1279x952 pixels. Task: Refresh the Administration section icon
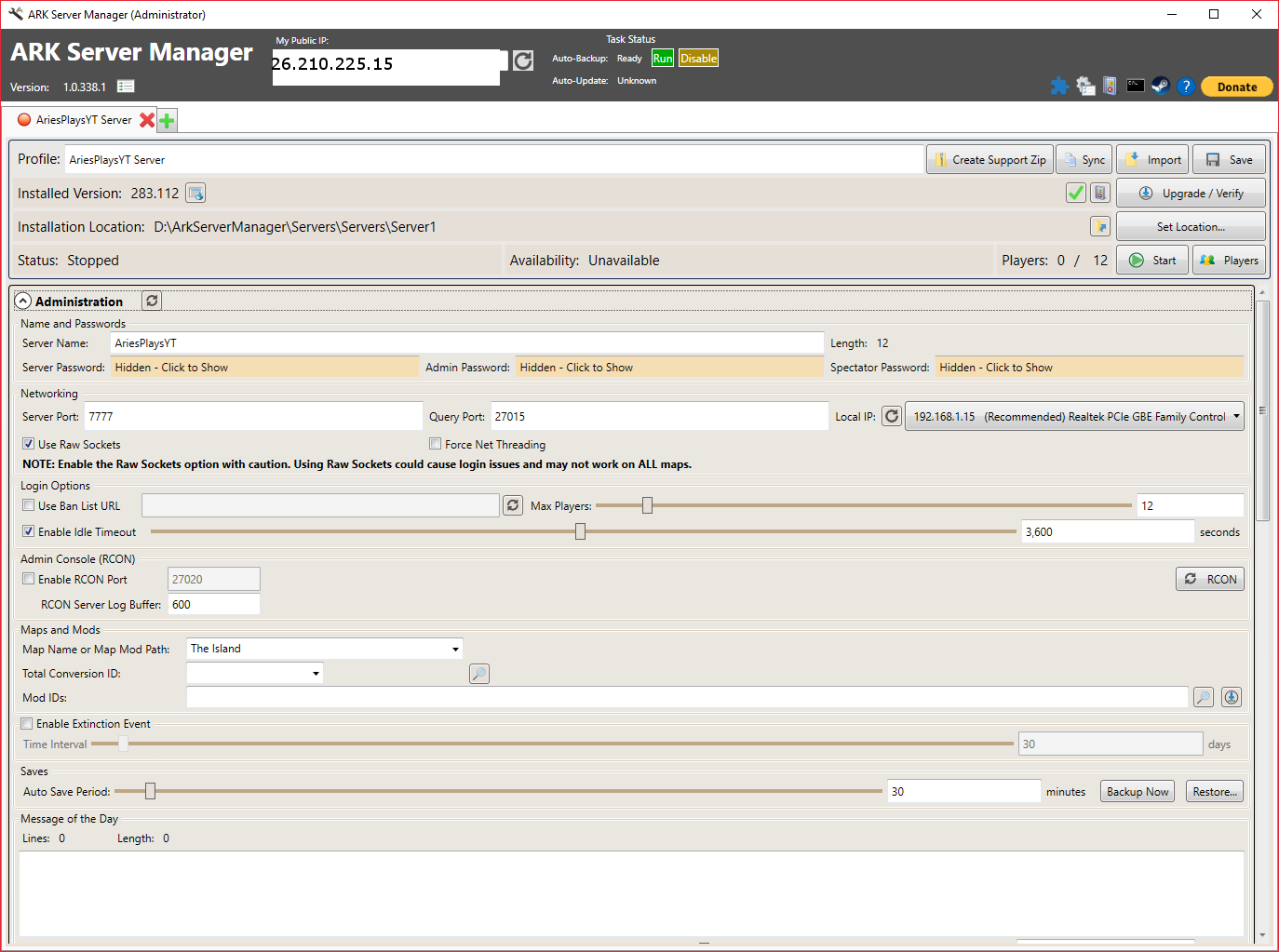pyautogui.click(x=152, y=301)
